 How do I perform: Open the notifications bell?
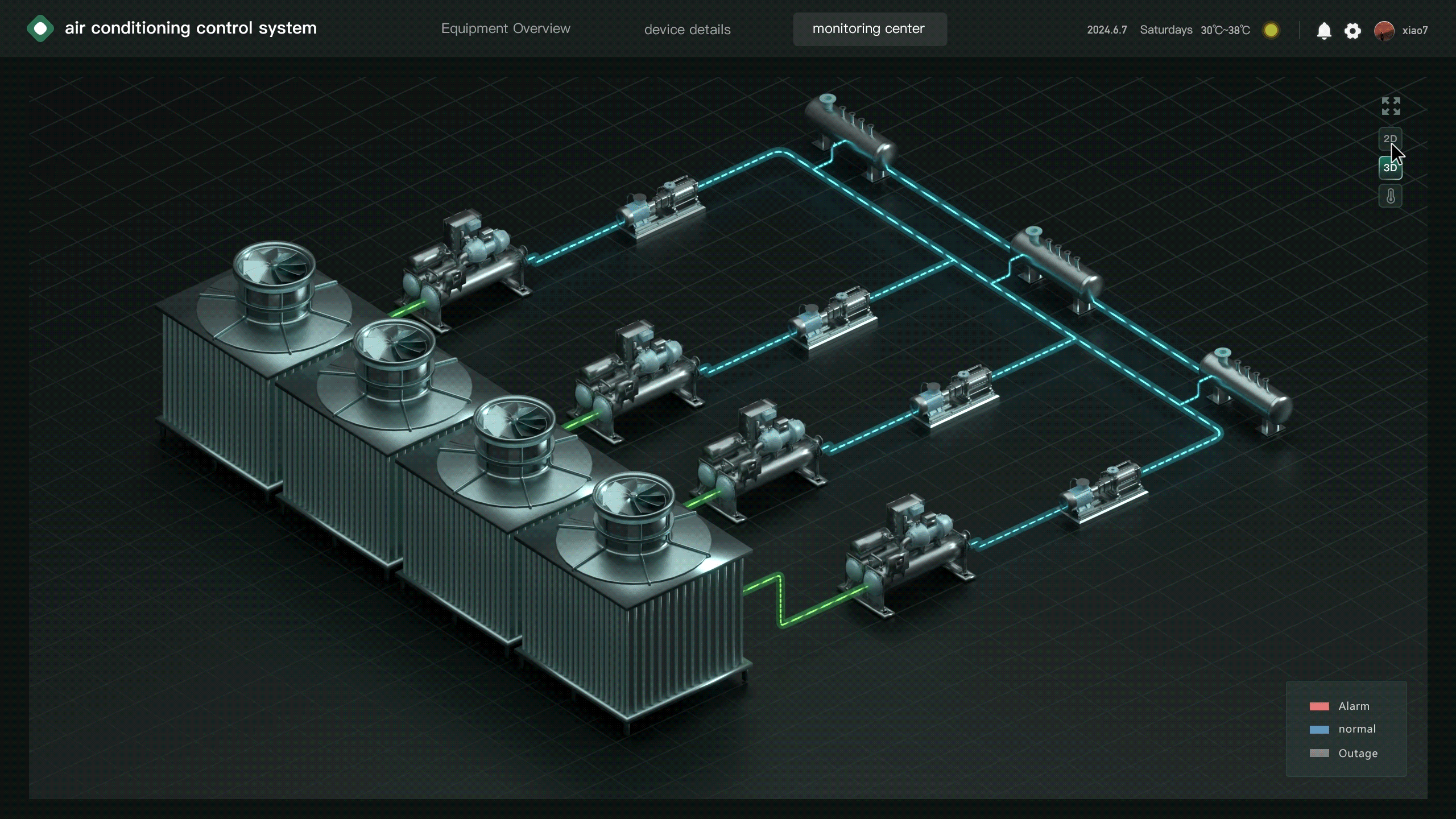point(1324,30)
